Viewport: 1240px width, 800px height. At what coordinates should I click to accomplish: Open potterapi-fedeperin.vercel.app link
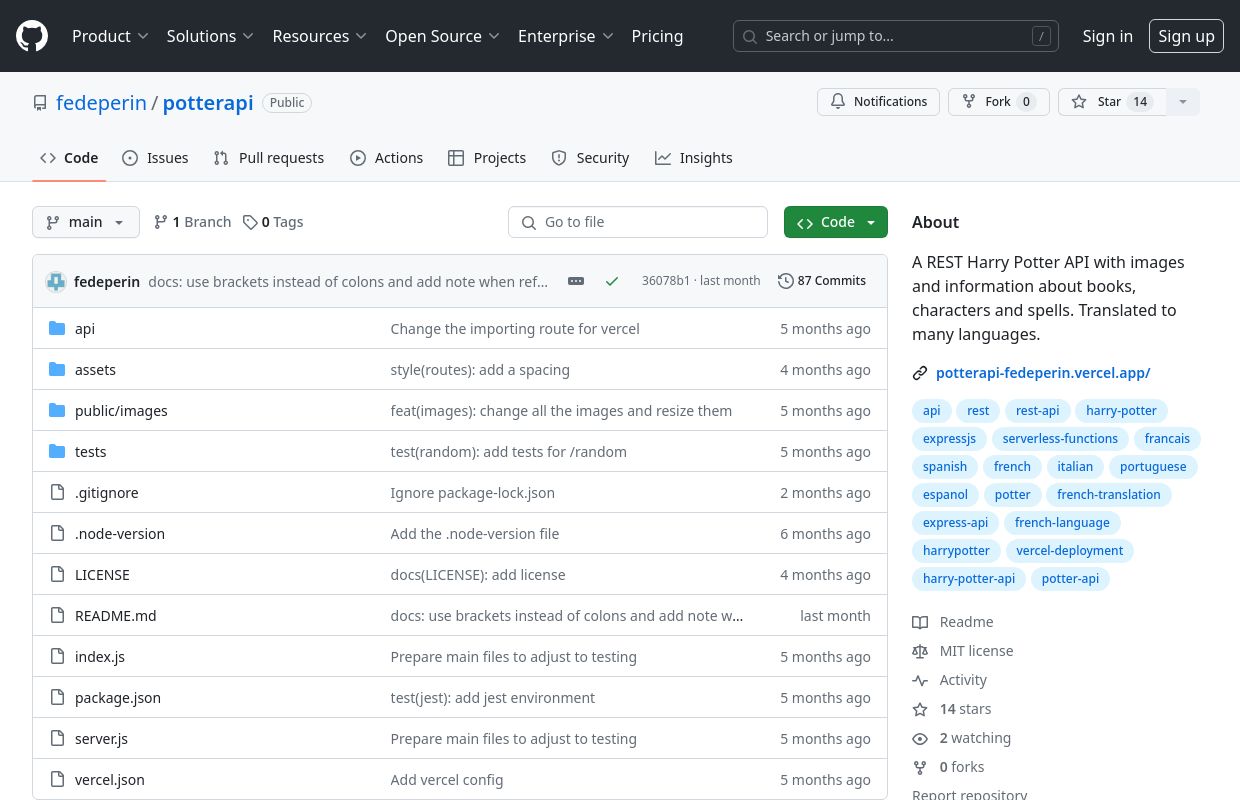pos(1043,373)
